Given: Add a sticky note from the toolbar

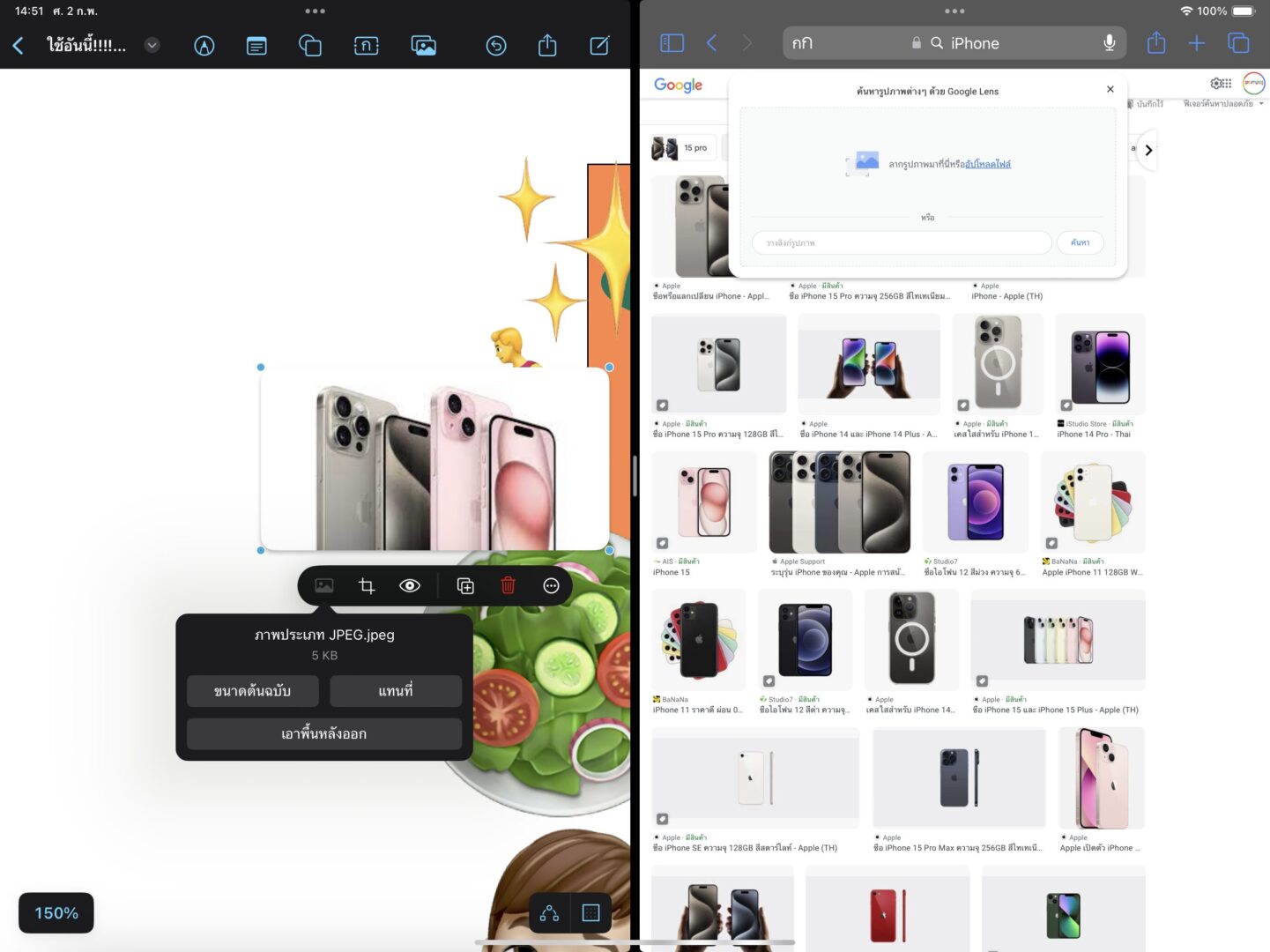Looking at the screenshot, I should tap(256, 45).
